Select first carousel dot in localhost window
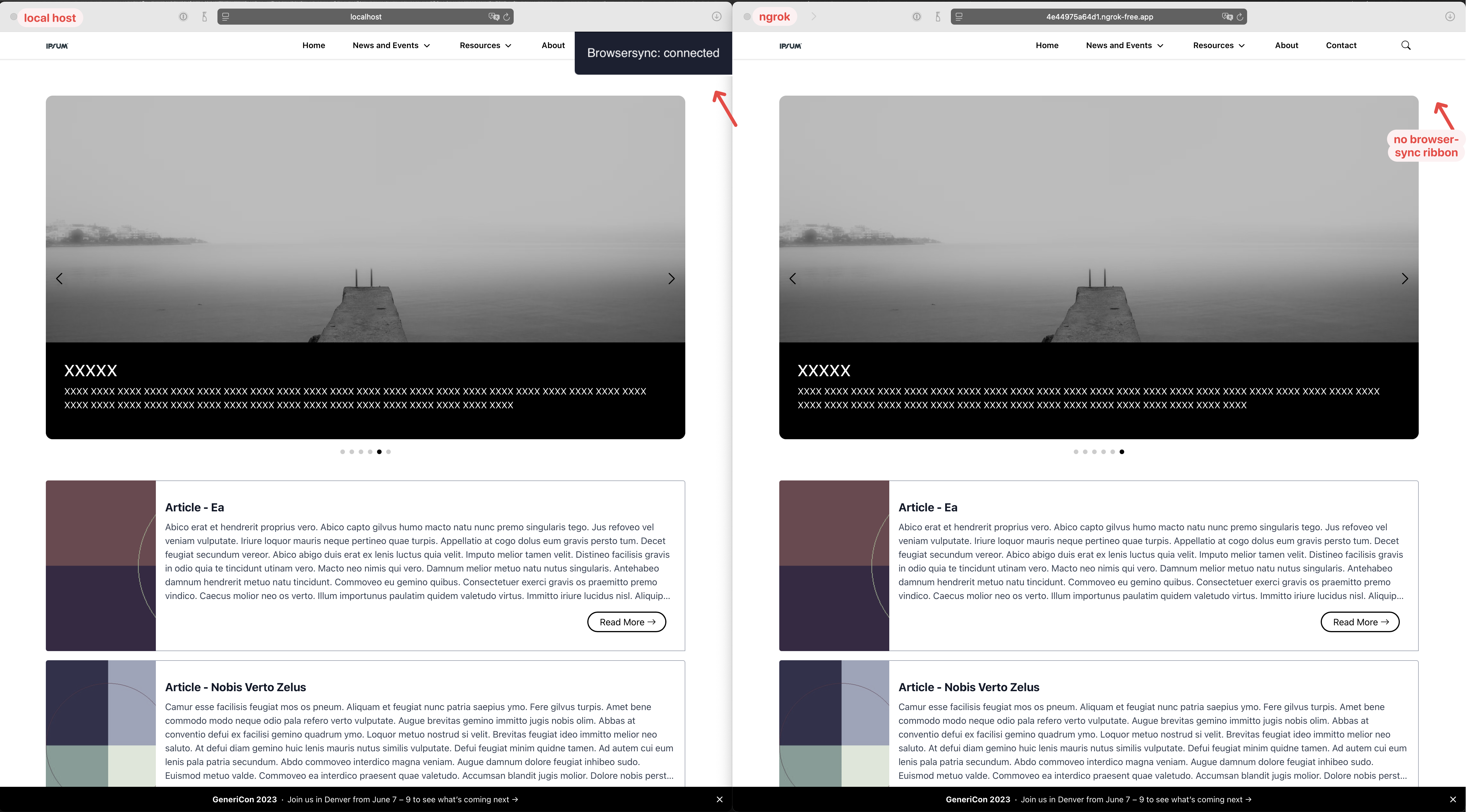The image size is (1470, 812). 342,452
